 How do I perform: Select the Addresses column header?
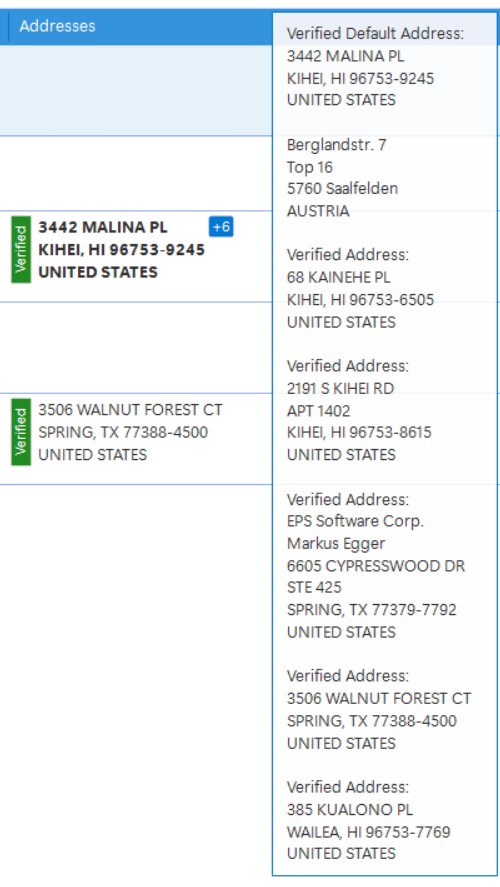point(57,26)
